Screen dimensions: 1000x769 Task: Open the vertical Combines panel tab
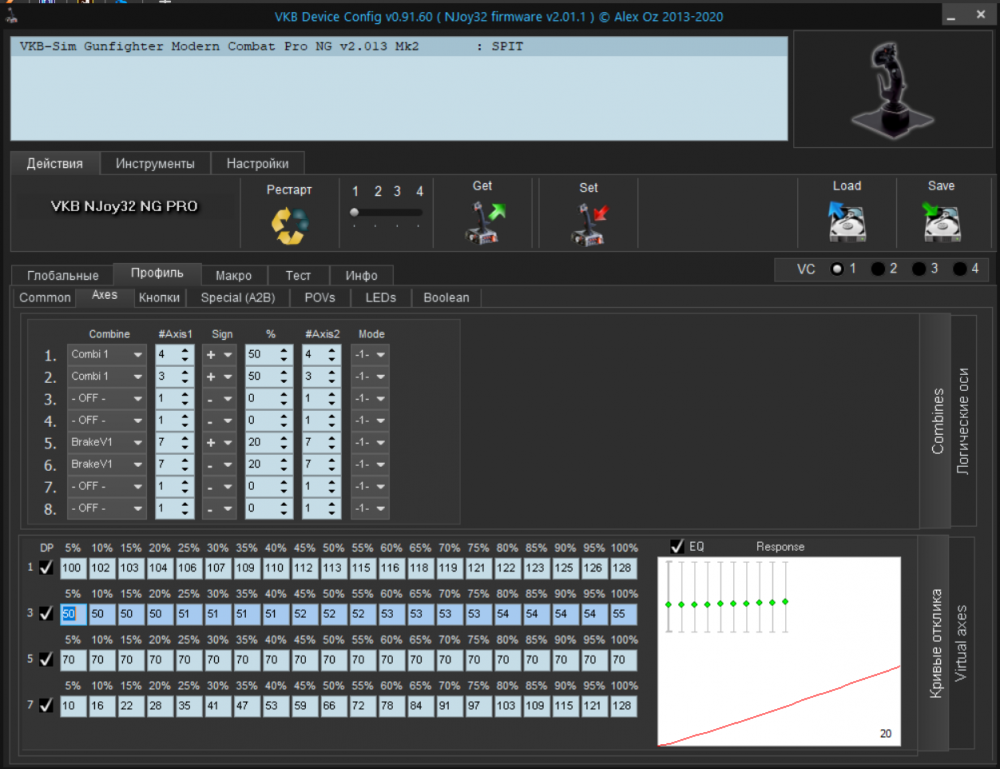click(936, 421)
